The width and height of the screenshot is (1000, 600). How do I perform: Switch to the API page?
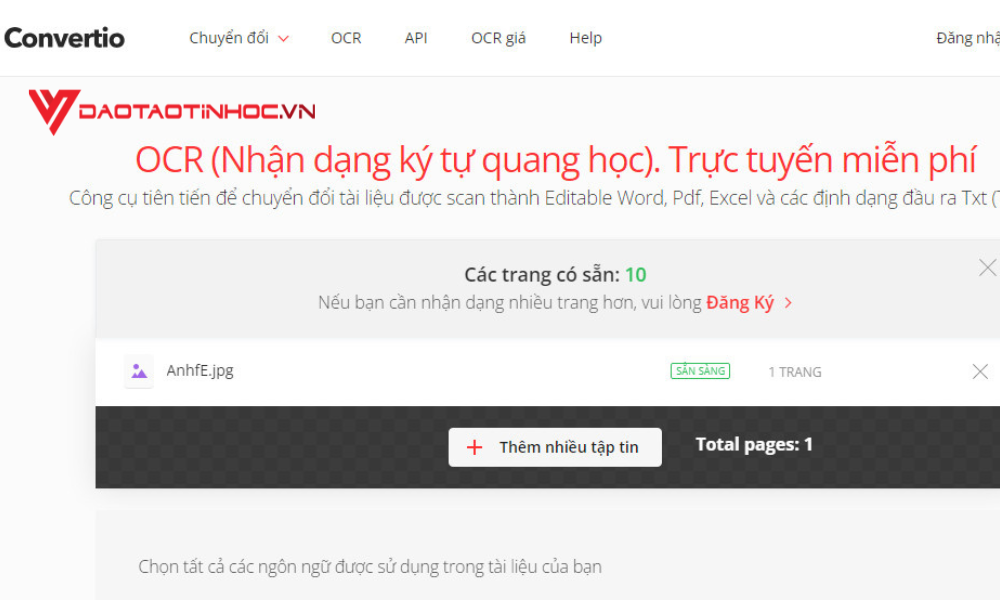coord(415,37)
